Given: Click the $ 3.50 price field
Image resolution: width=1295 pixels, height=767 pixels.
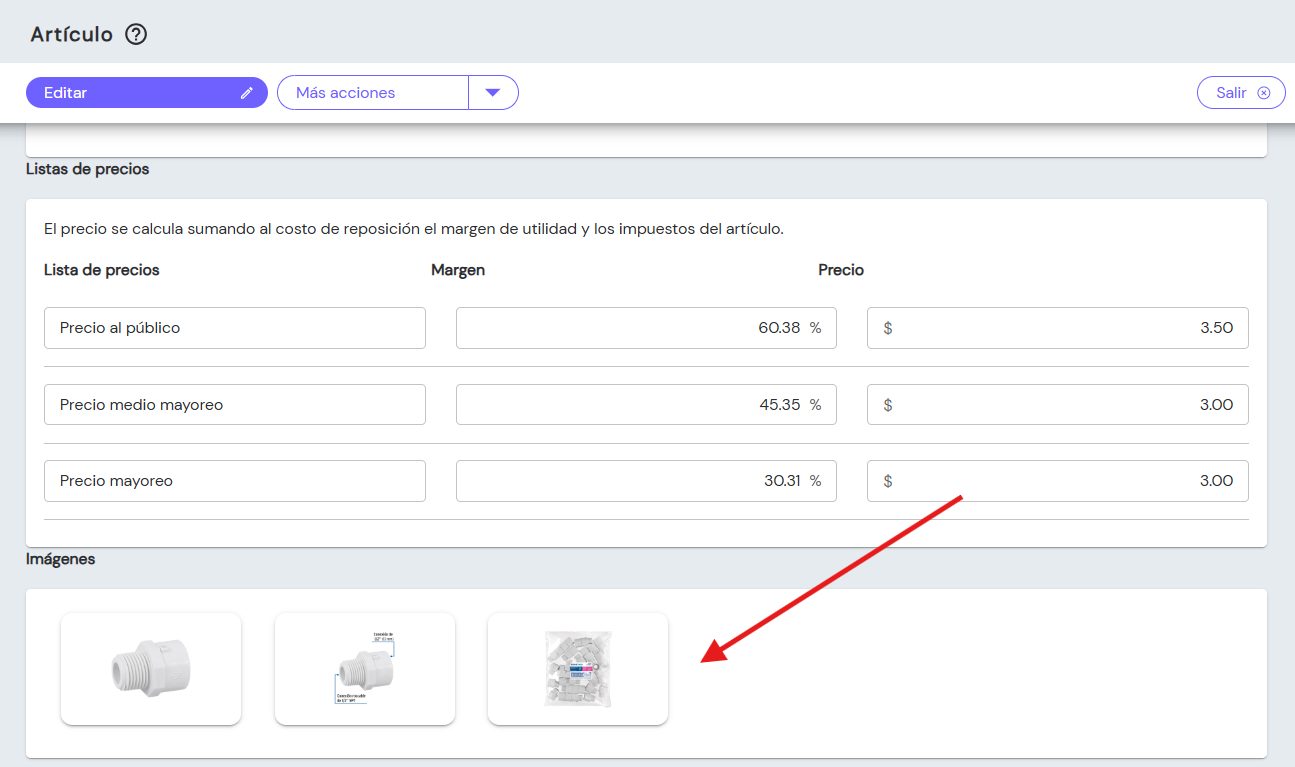Looking at the screenshot, I should point(1058,328).
